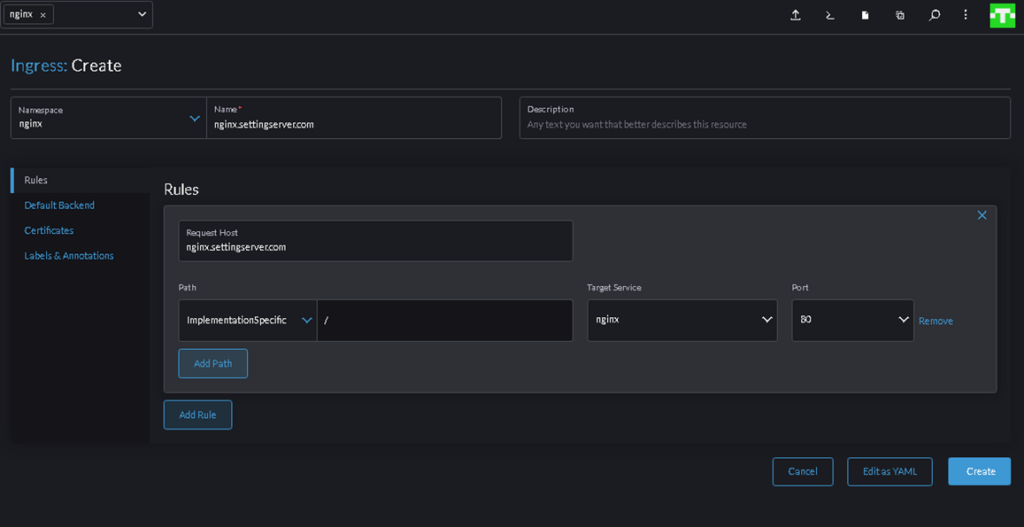Edit the Name field nginx.settingserver.com
The width and height of the screenshot is (1024, 527).
pos(354,118)
